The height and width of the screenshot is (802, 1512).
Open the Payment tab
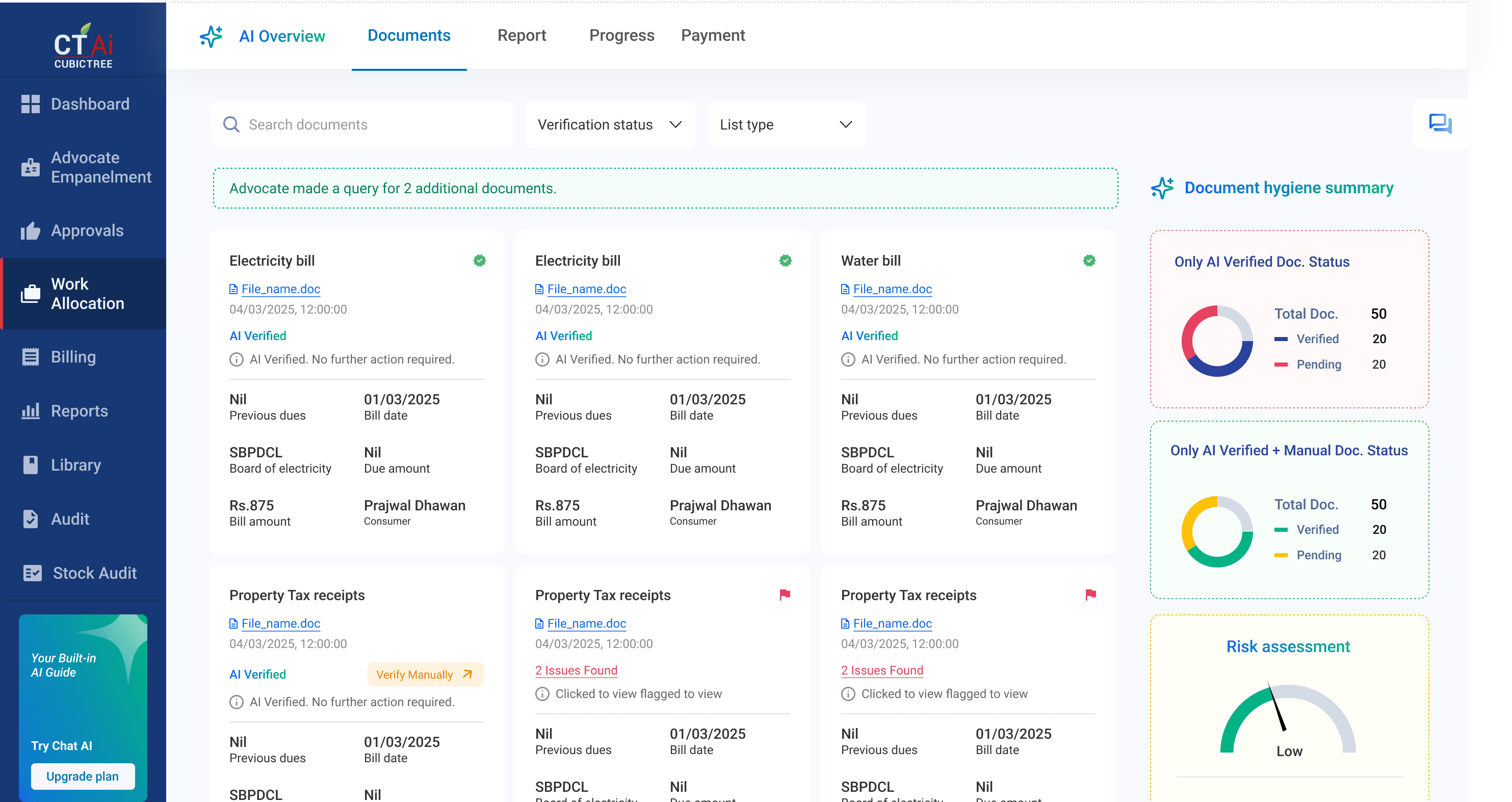(x=713, y=35)
